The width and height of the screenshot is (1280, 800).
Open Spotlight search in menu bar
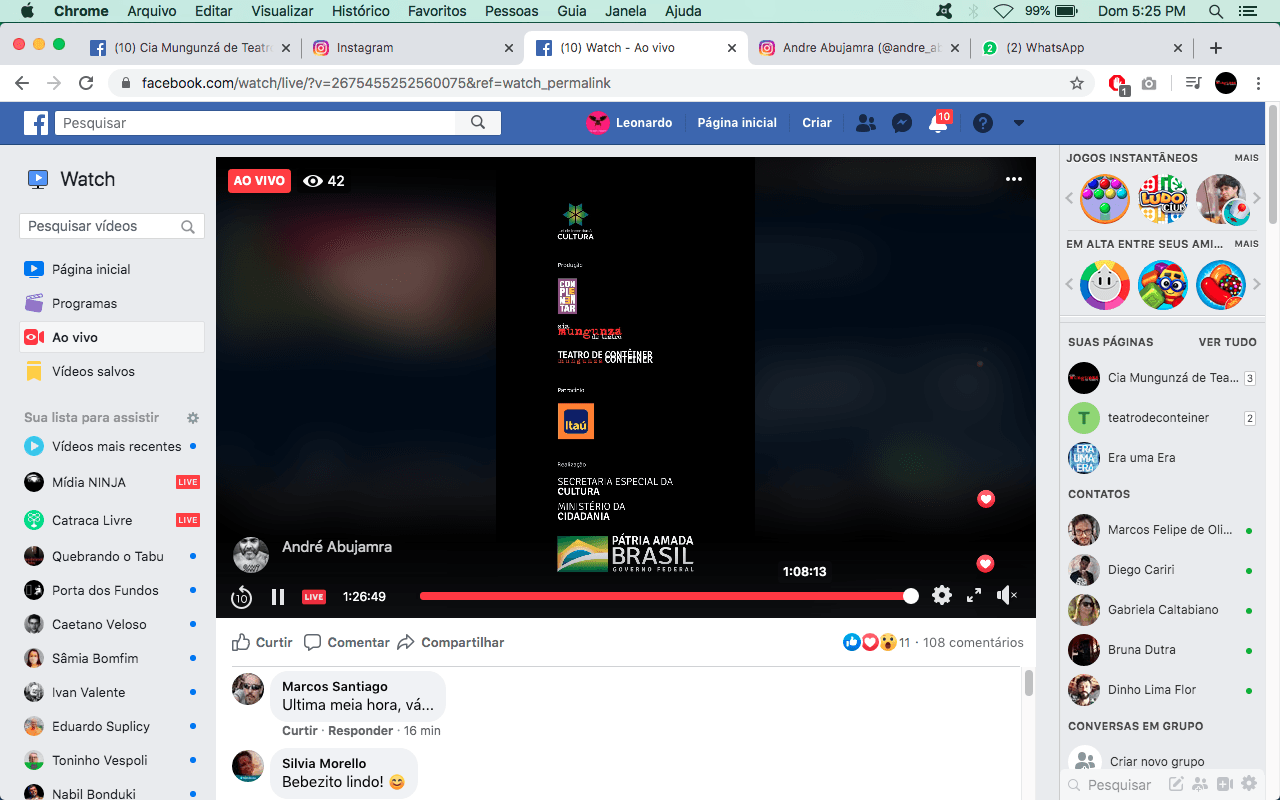(1216, 11)
